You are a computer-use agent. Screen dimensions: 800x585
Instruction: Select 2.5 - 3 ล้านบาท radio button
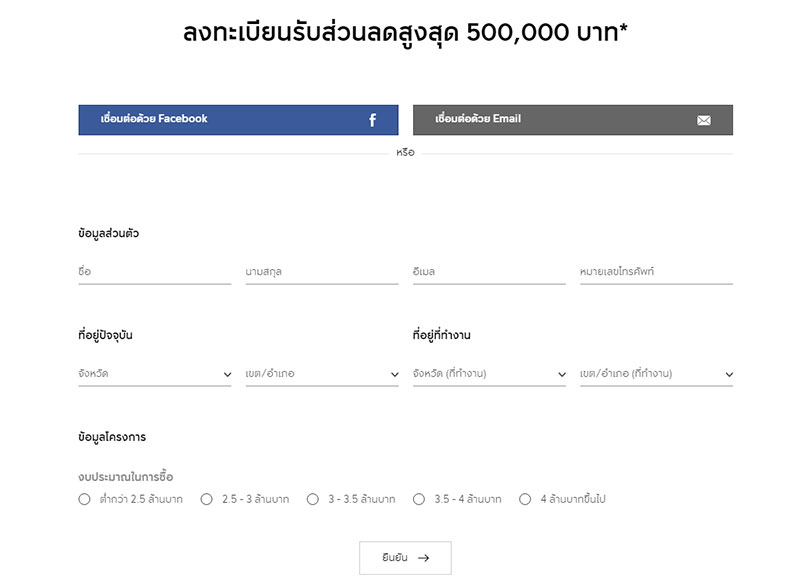click(x=207, y=499)
